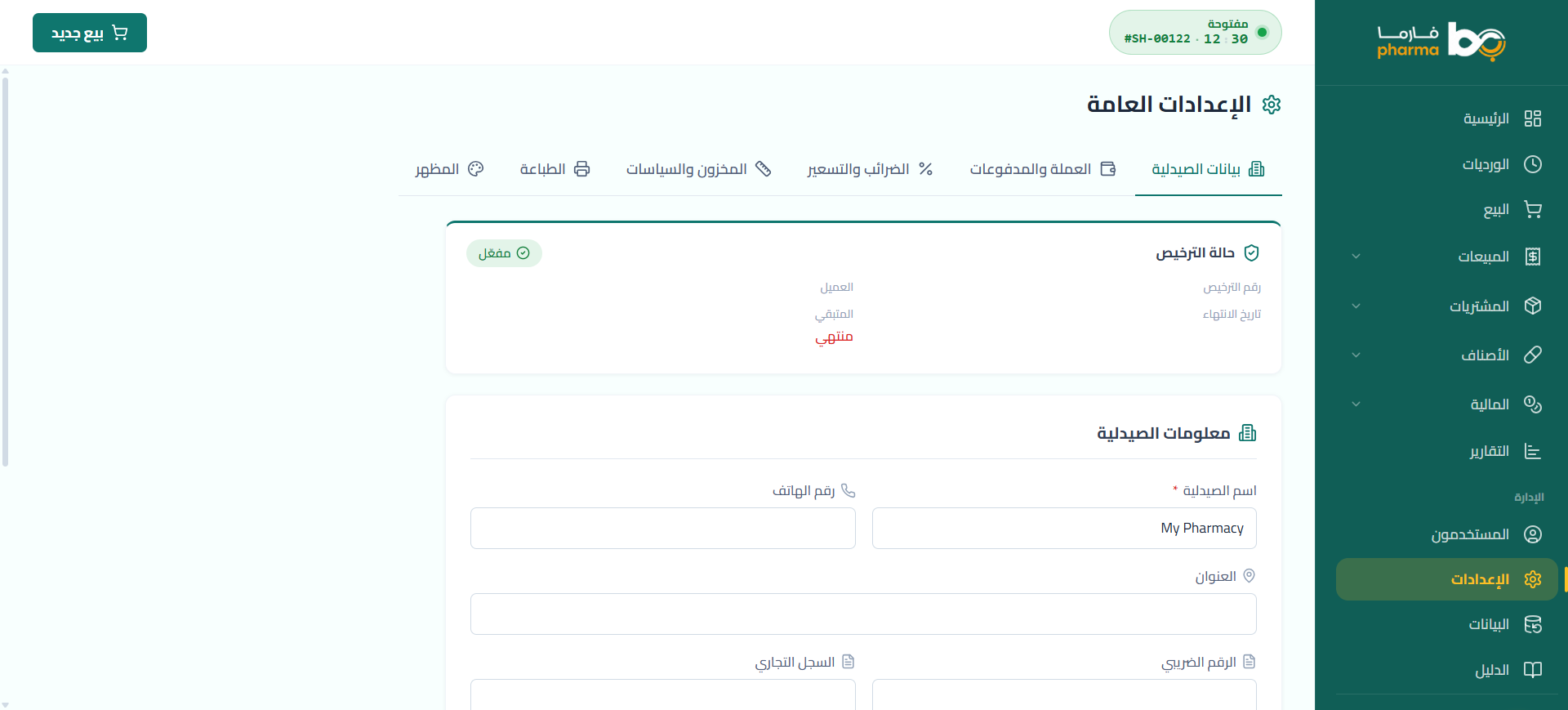Click the رقم الترخيص label

point(1232,288)
